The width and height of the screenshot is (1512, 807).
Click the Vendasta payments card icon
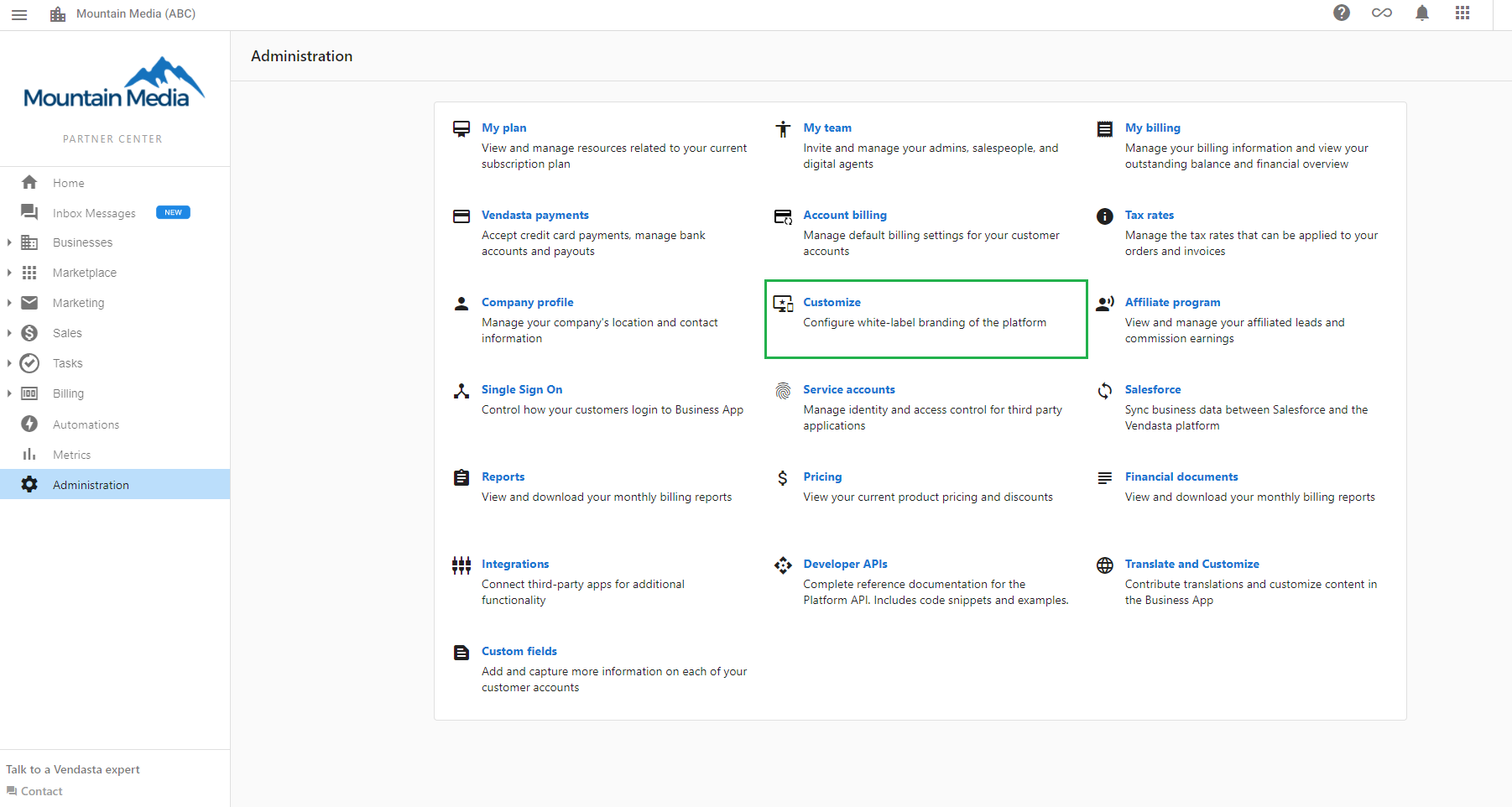[461, 216]
